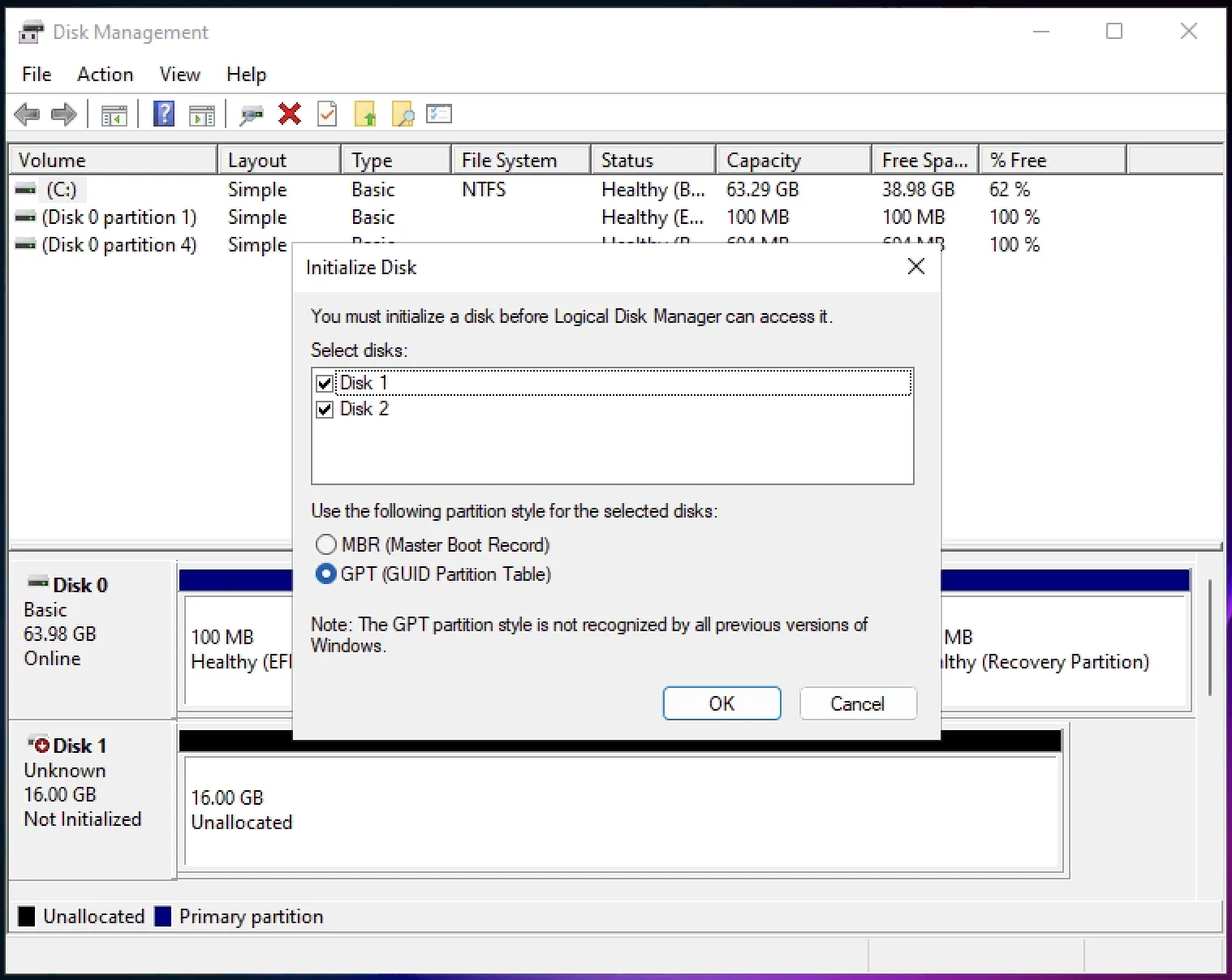Open the Action menu

pos(105,74)
